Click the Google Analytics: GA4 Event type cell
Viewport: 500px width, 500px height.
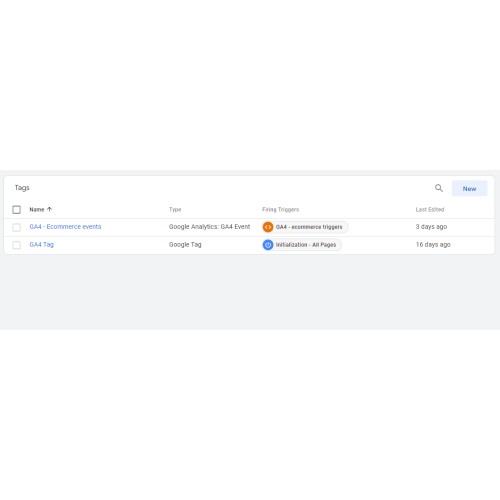coord(209,227)
